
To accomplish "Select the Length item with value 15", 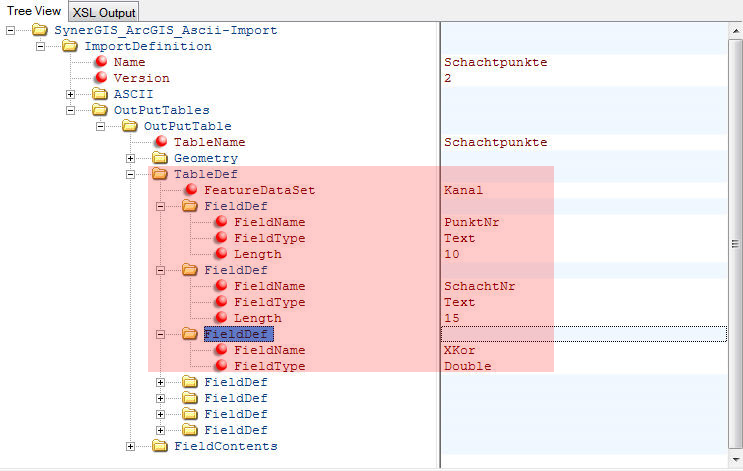I will coord(257,318).
